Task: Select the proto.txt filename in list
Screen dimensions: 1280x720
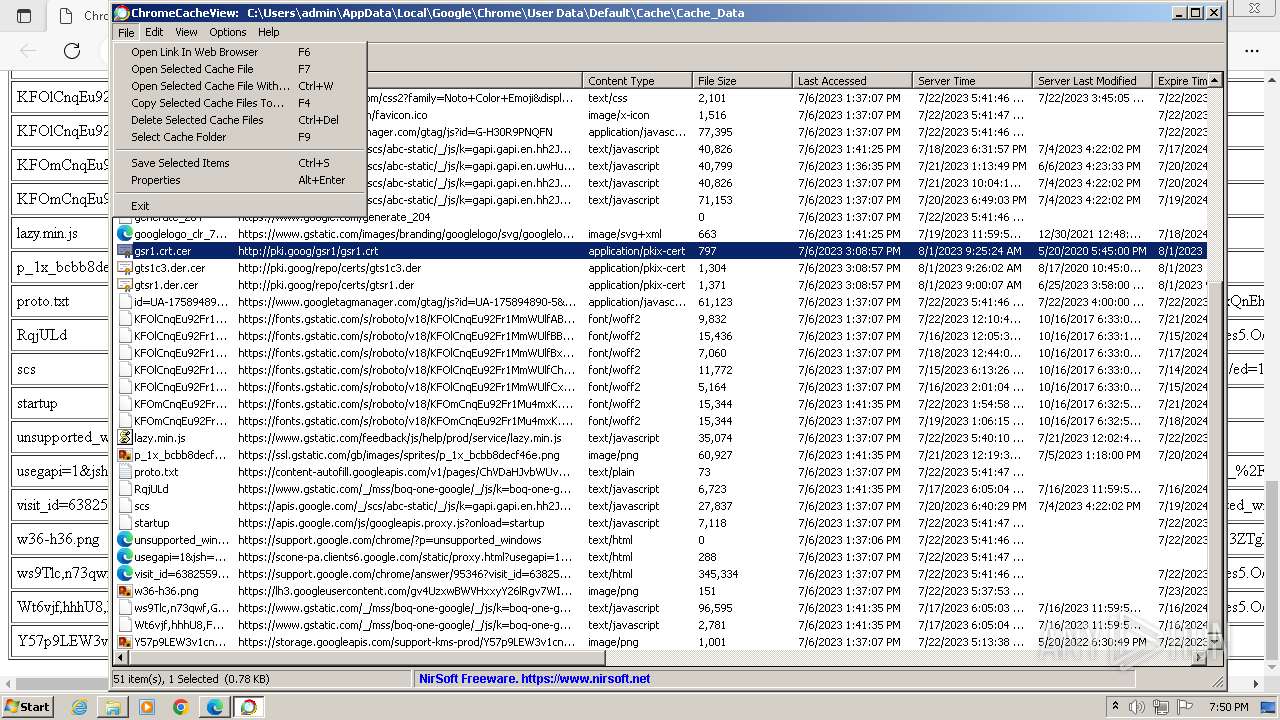Action: point(156,472)
